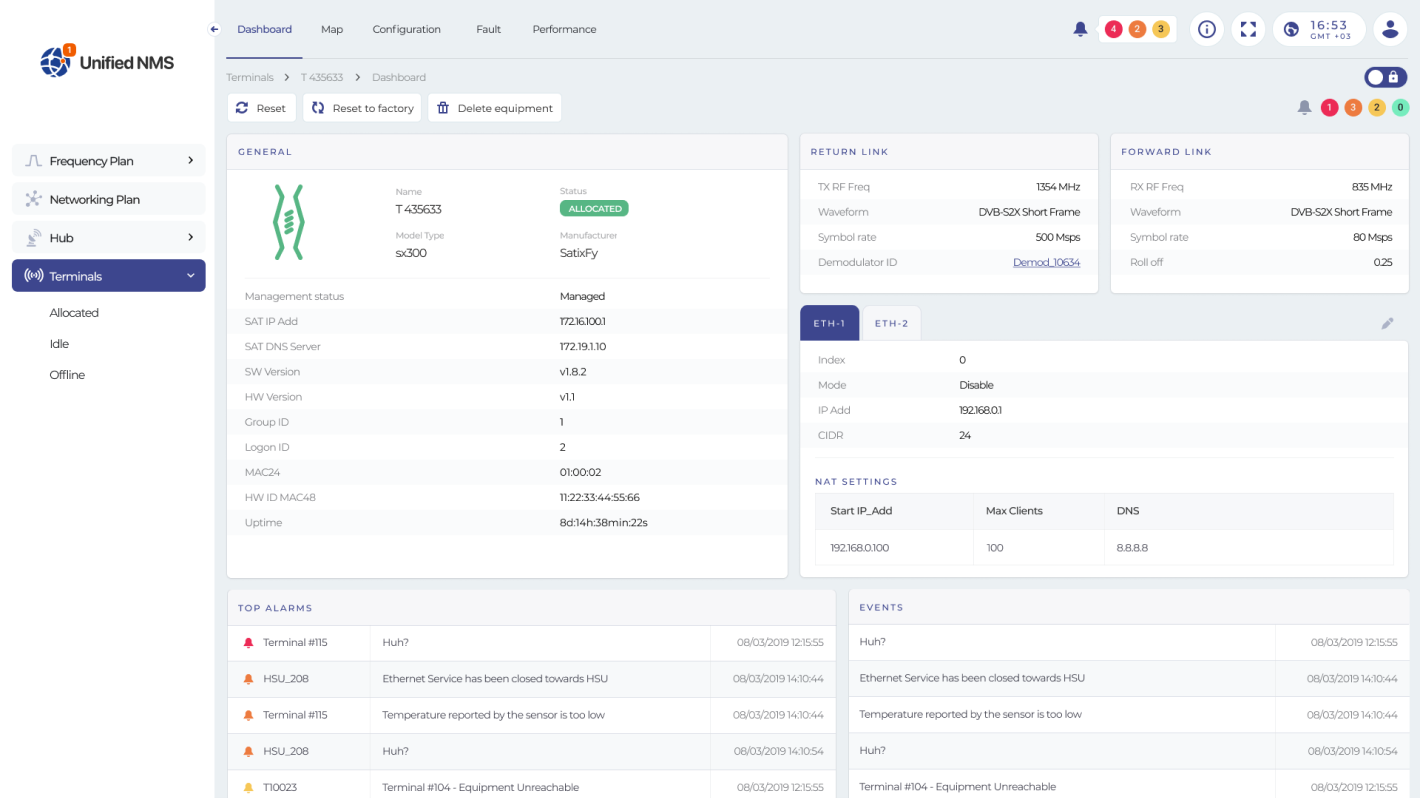Click the Terminals antenna icon in the sidebar
Viewport: 1420px width, 798px height.
[31, 275]
